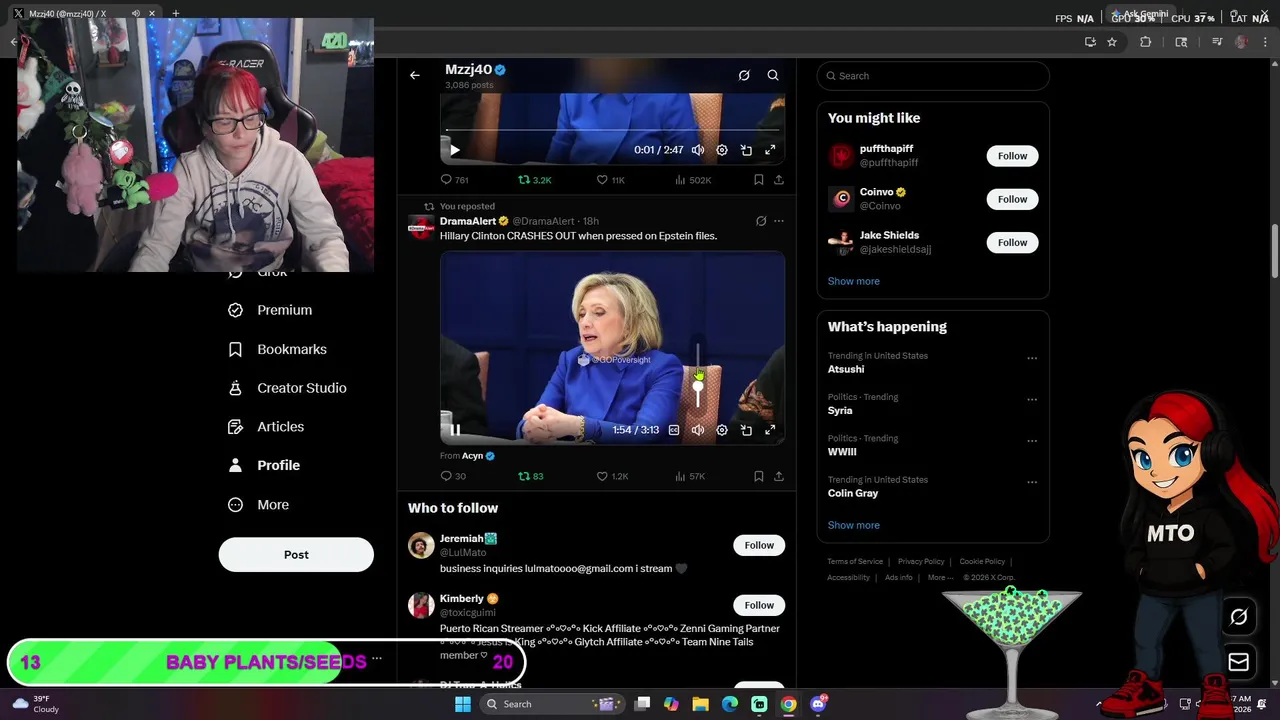1280x720 pixels.
Task: Click the X search input field
Action: point(933,76)
